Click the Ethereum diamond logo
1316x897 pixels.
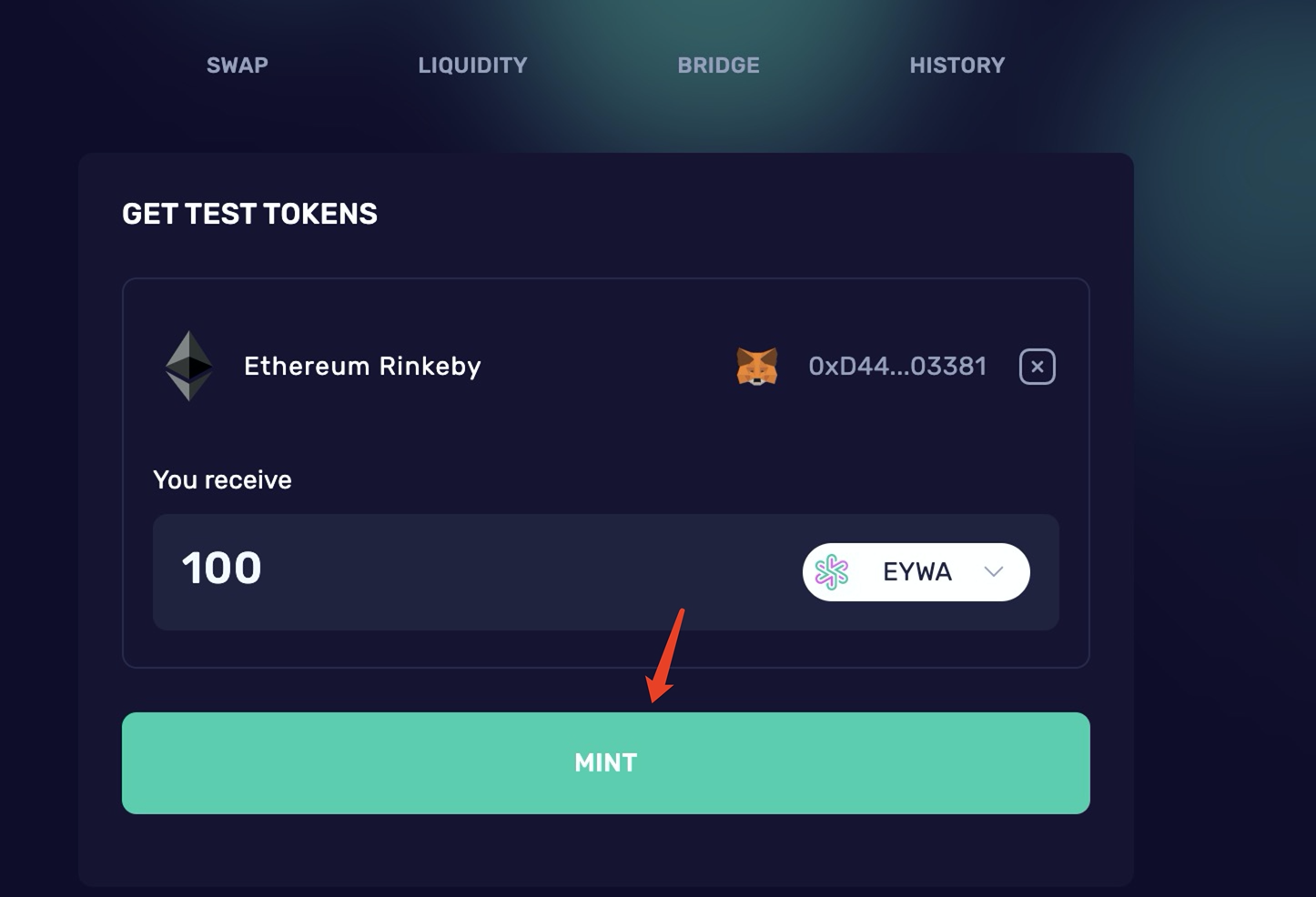pyautogui.click(x=188, y=366)
